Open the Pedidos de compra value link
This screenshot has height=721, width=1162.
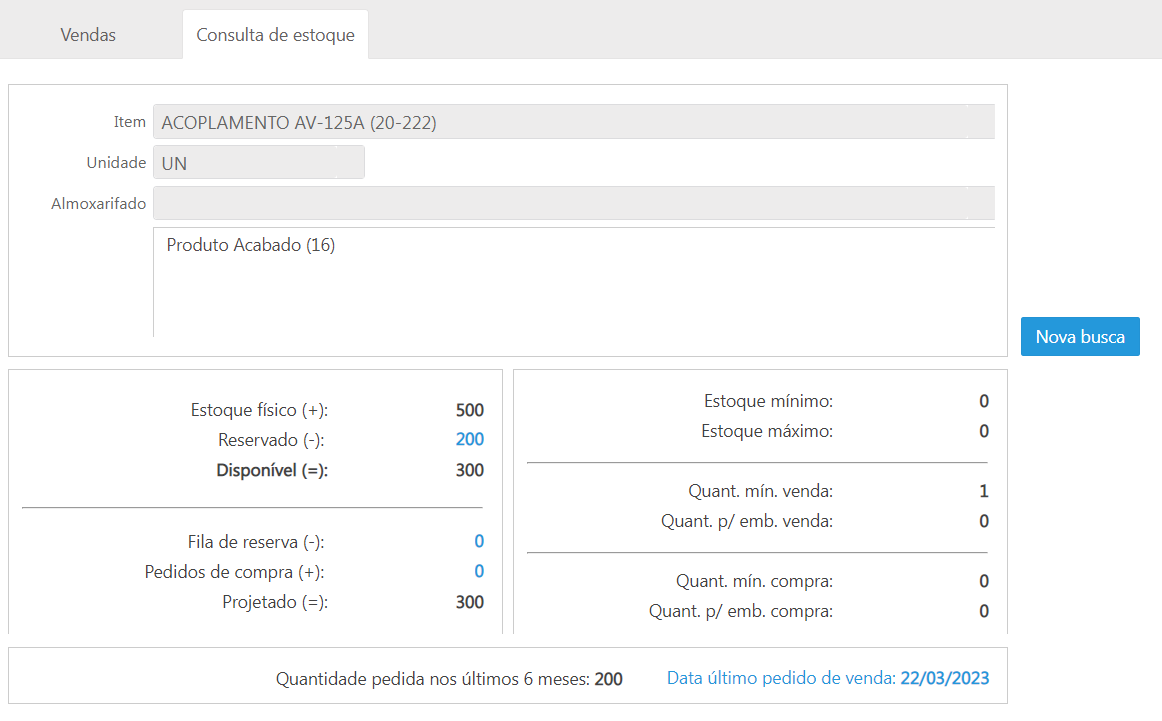tap(479, 571)
